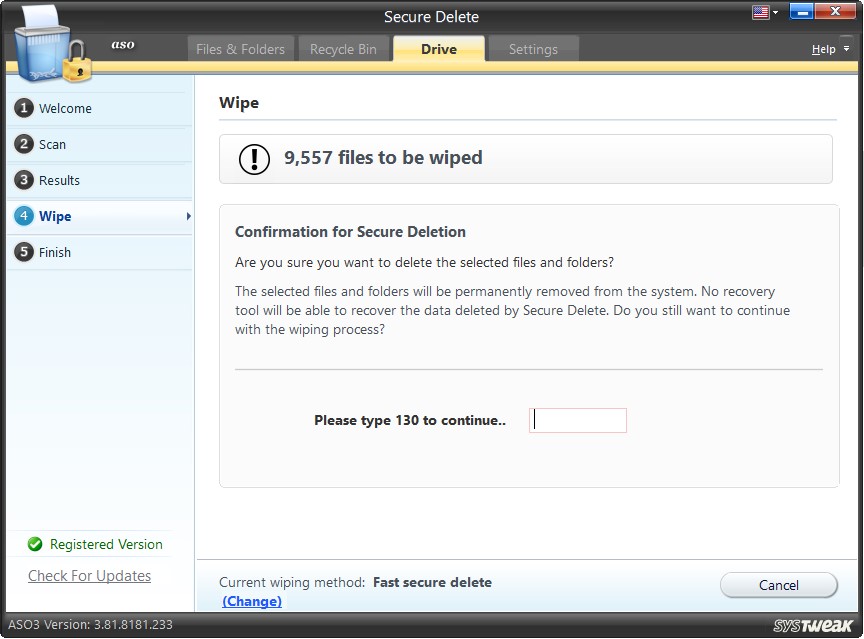864x639 pixels.
Task: Switch to the Settings tab
Action: (533, 49)
